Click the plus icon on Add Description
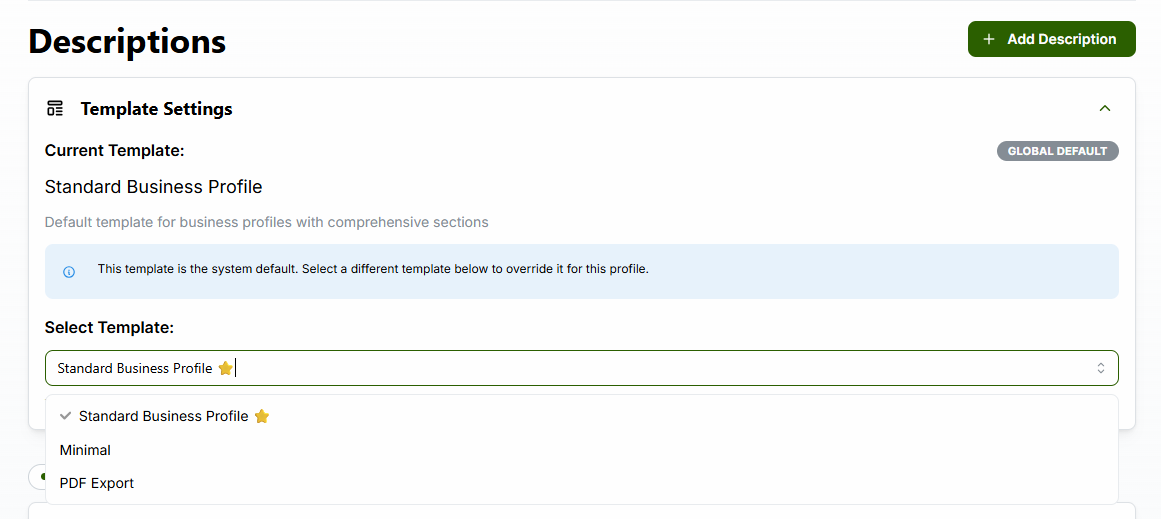Screen dimensions: 1161x519 989,39
